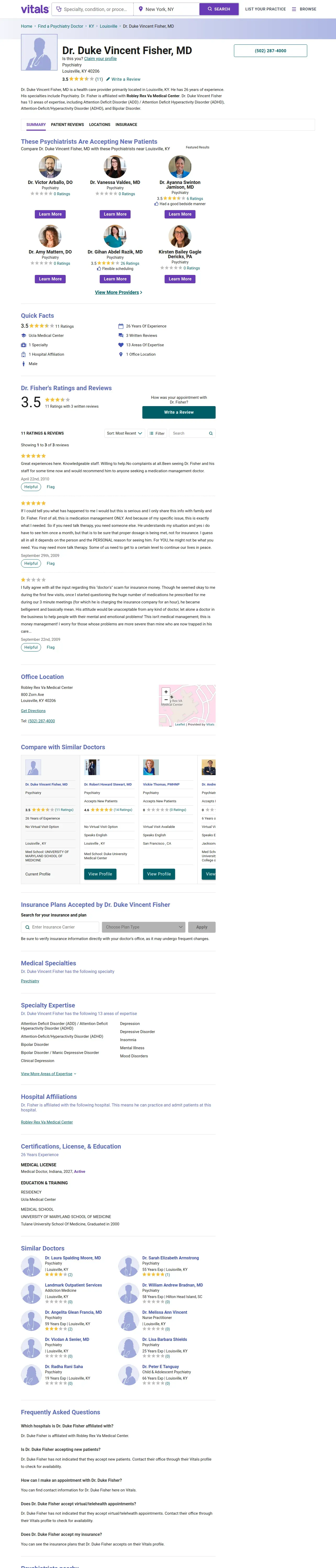This screenshot has width=336, height=1568.
Task: View Profile of Vickie Thomas, PMHNP
Action: click(159, 874)
